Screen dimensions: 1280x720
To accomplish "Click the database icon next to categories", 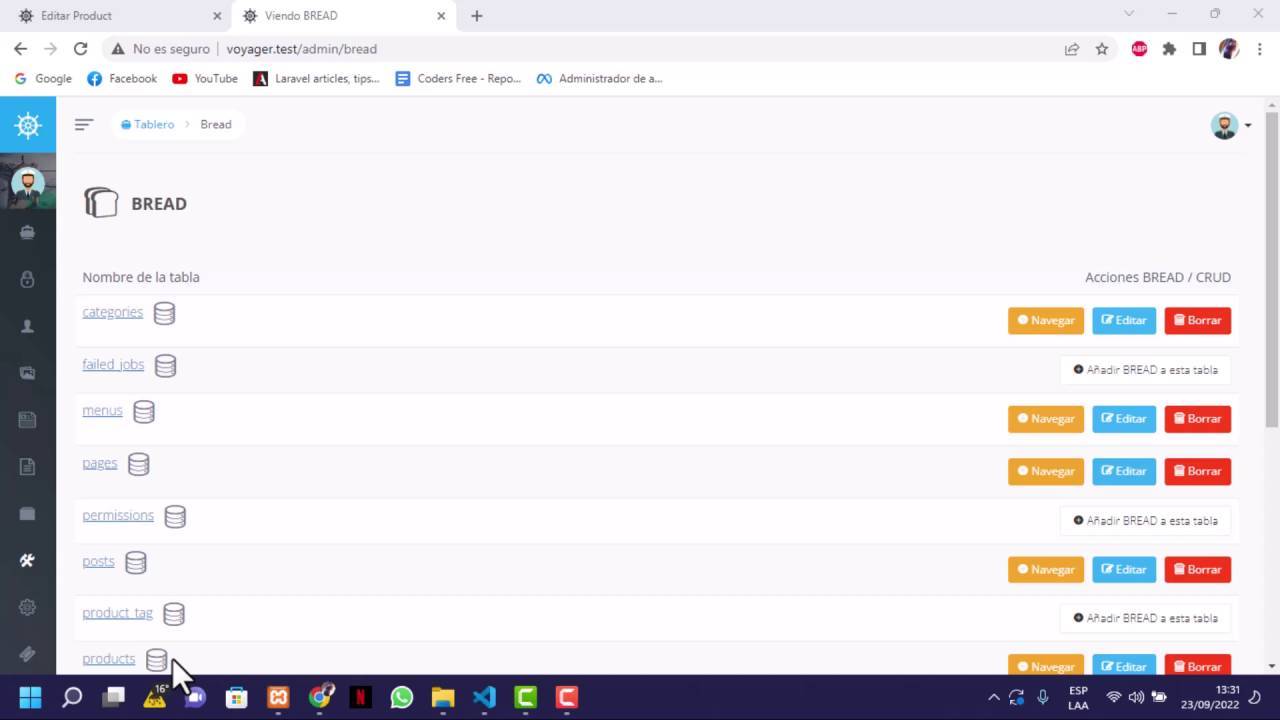I will 164,313.
